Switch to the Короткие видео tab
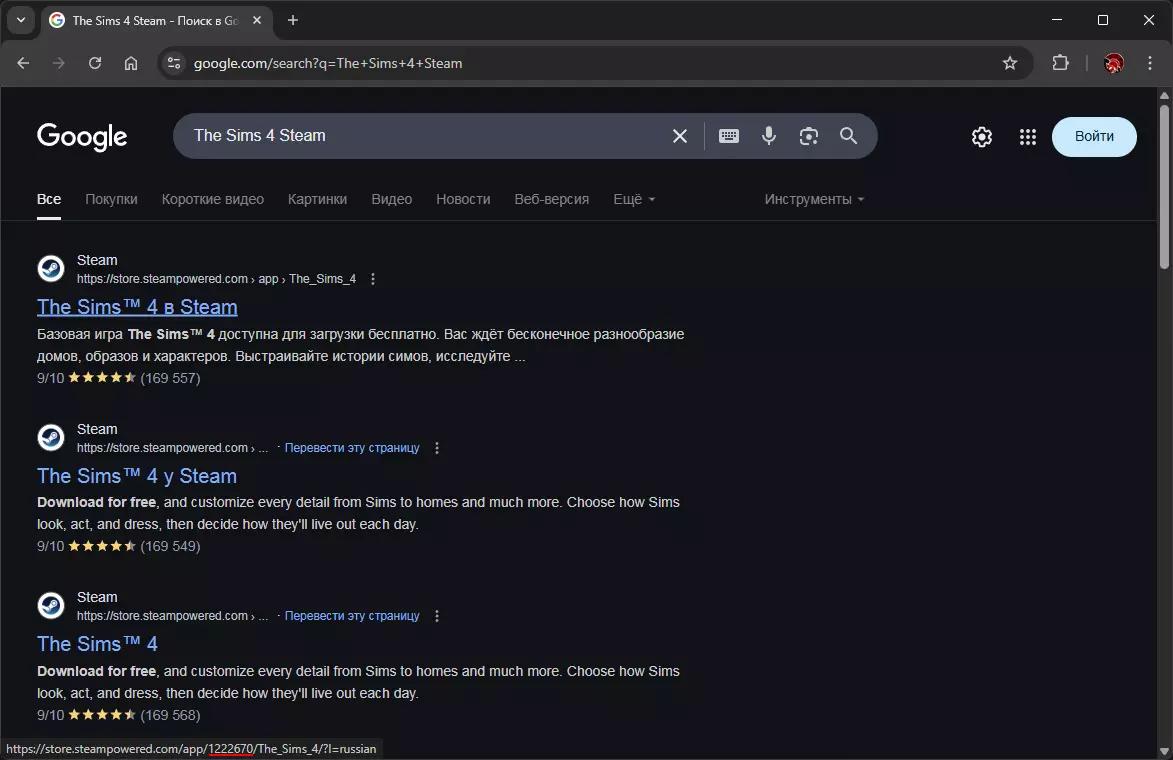The height and width of the screenshot is (760, 1173). tap(212, 199)
